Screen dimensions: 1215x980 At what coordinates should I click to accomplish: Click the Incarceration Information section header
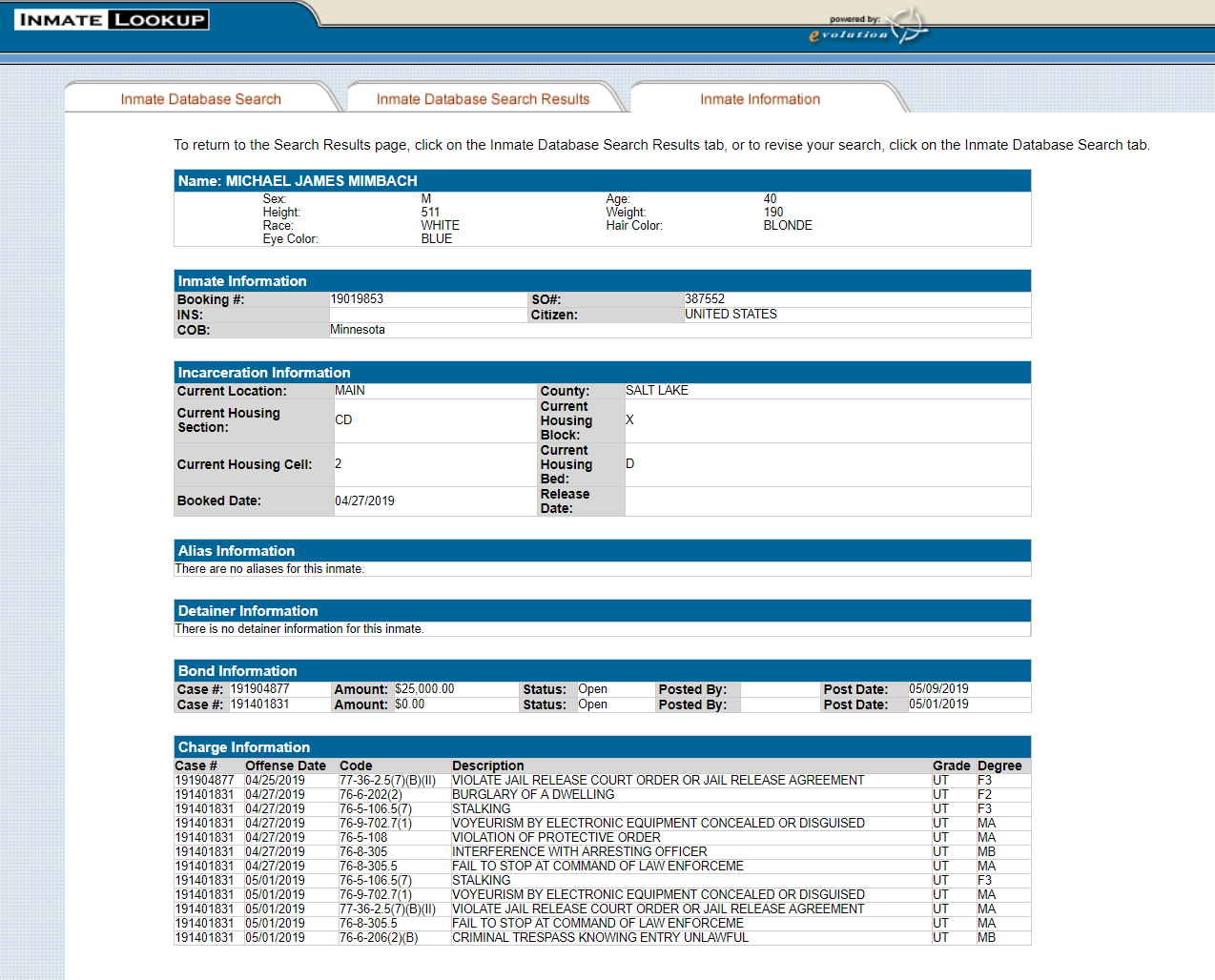[602, 373]
